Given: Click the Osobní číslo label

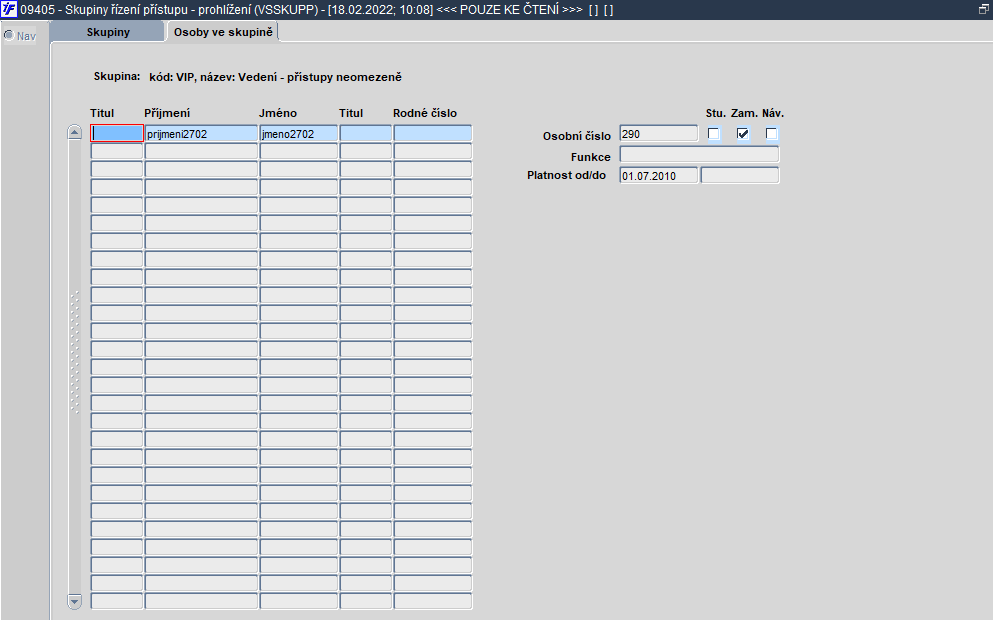Looking at the screenshot, I should 577,136.
